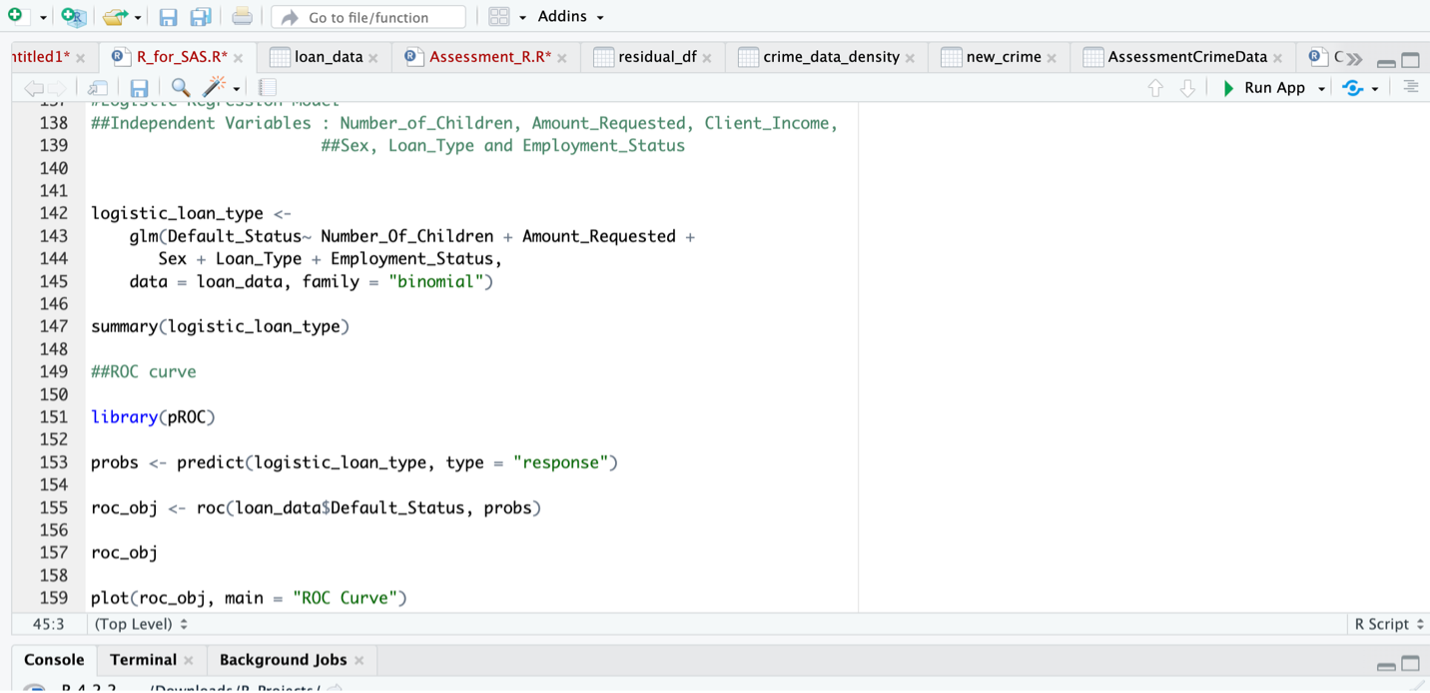Click the main toolbar Save icon
The image size is (1430, 693).
pos(168,17)
